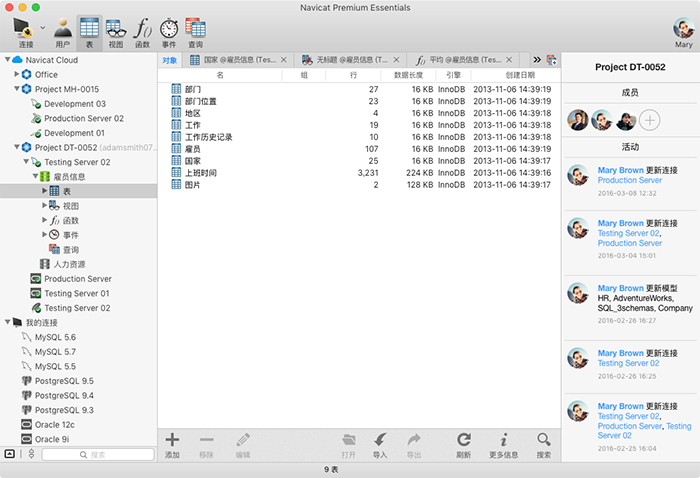
Task: Select the 雇员 table row
Action: pos(359,149)
